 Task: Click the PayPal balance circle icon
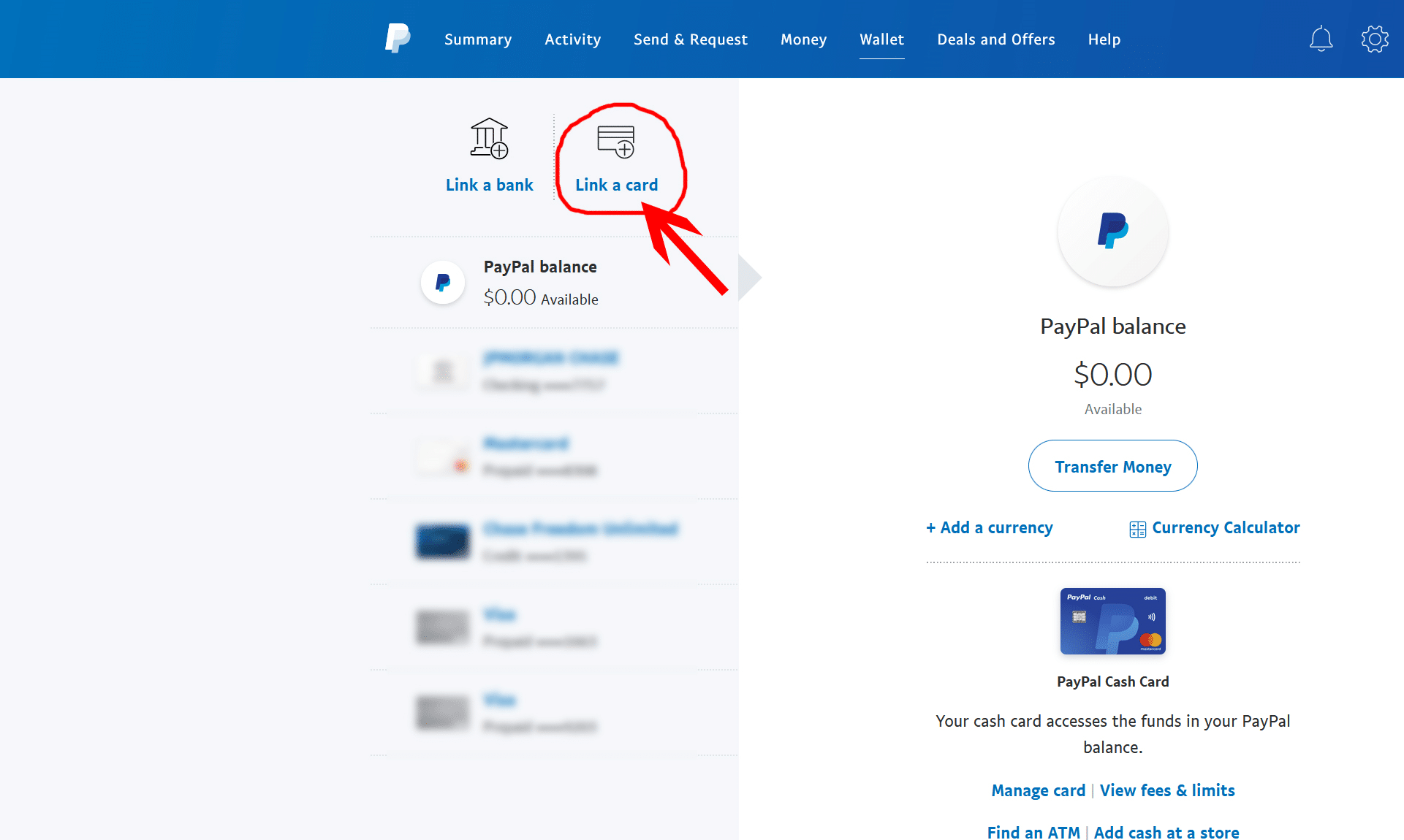[x=442, y=282]
